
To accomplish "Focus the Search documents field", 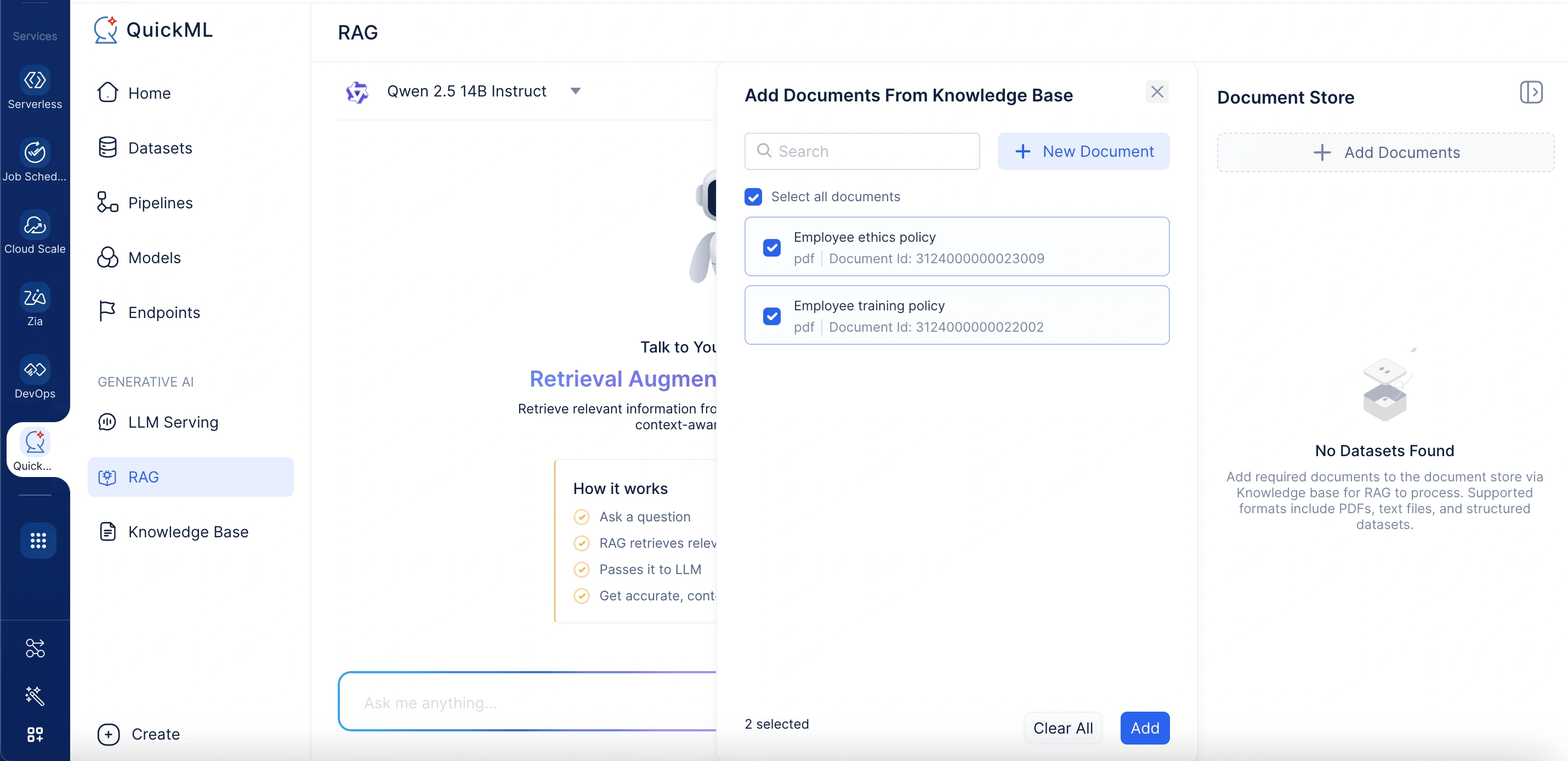I will 862,151.
